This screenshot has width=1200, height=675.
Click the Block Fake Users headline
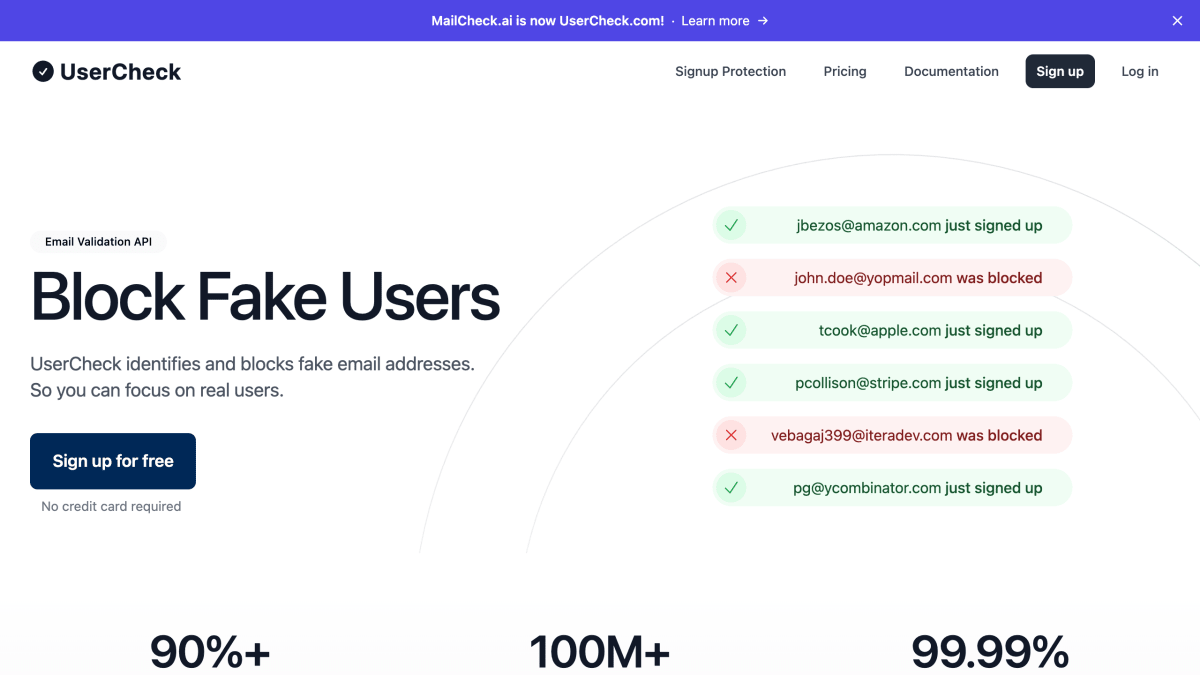(x=265, y=297)
